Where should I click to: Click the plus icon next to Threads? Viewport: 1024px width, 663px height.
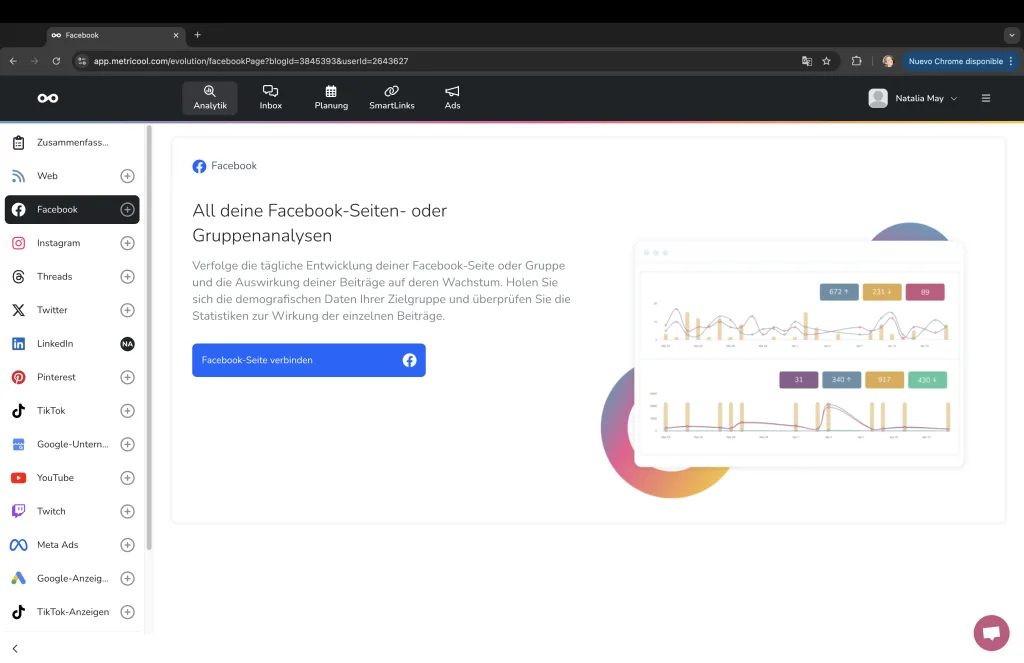pyautogui.click(x=127, y=276)
